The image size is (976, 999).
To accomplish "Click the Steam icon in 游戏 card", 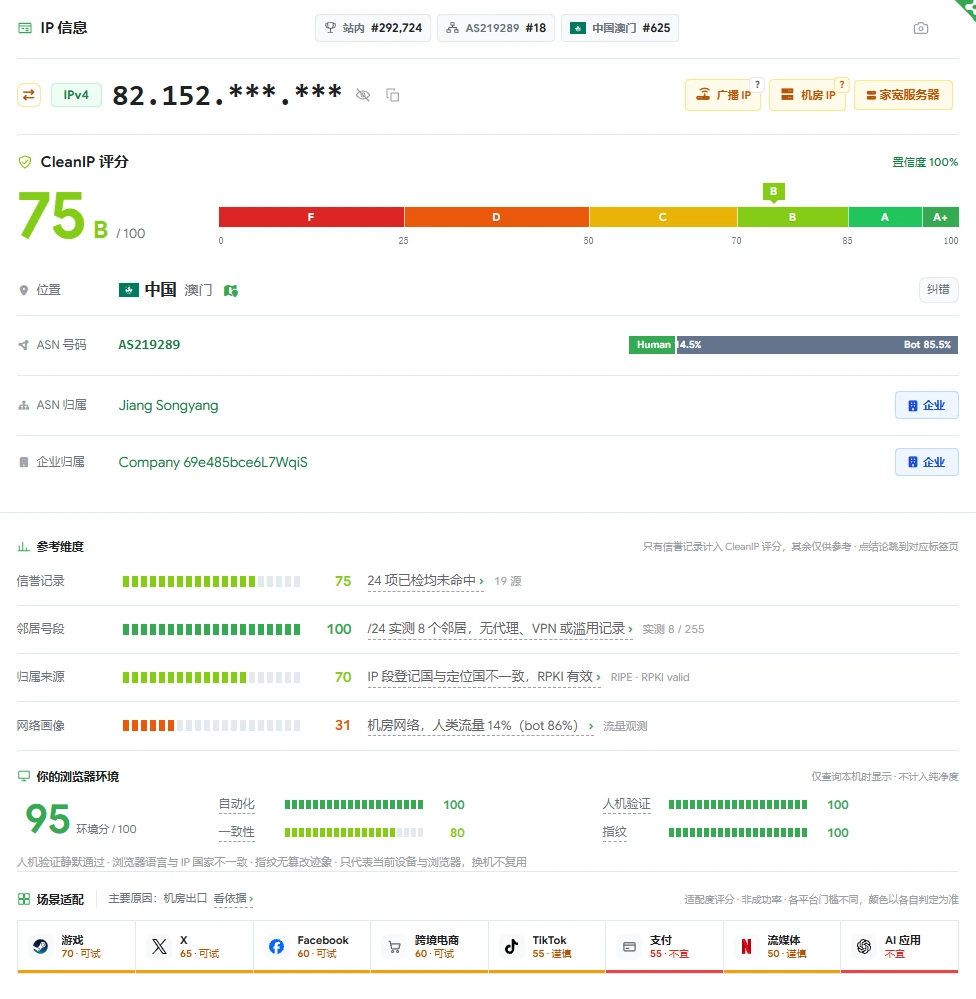I will click(41, 946).
